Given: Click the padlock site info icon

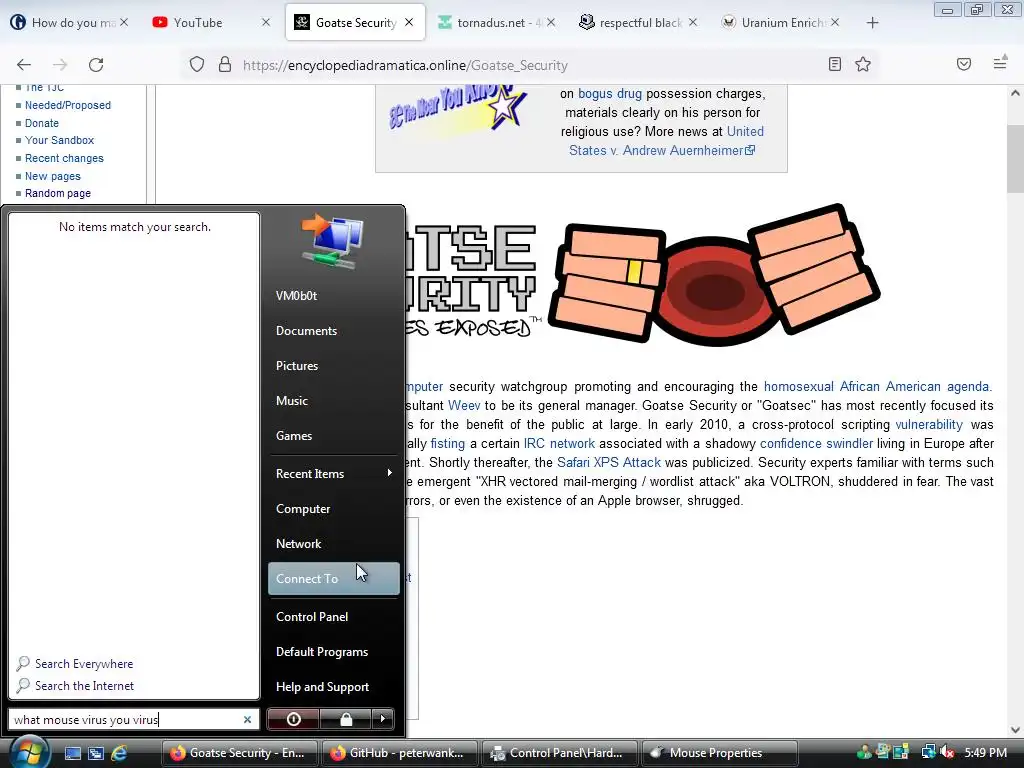Looking at the screenshot, I should tap(225, 65).
